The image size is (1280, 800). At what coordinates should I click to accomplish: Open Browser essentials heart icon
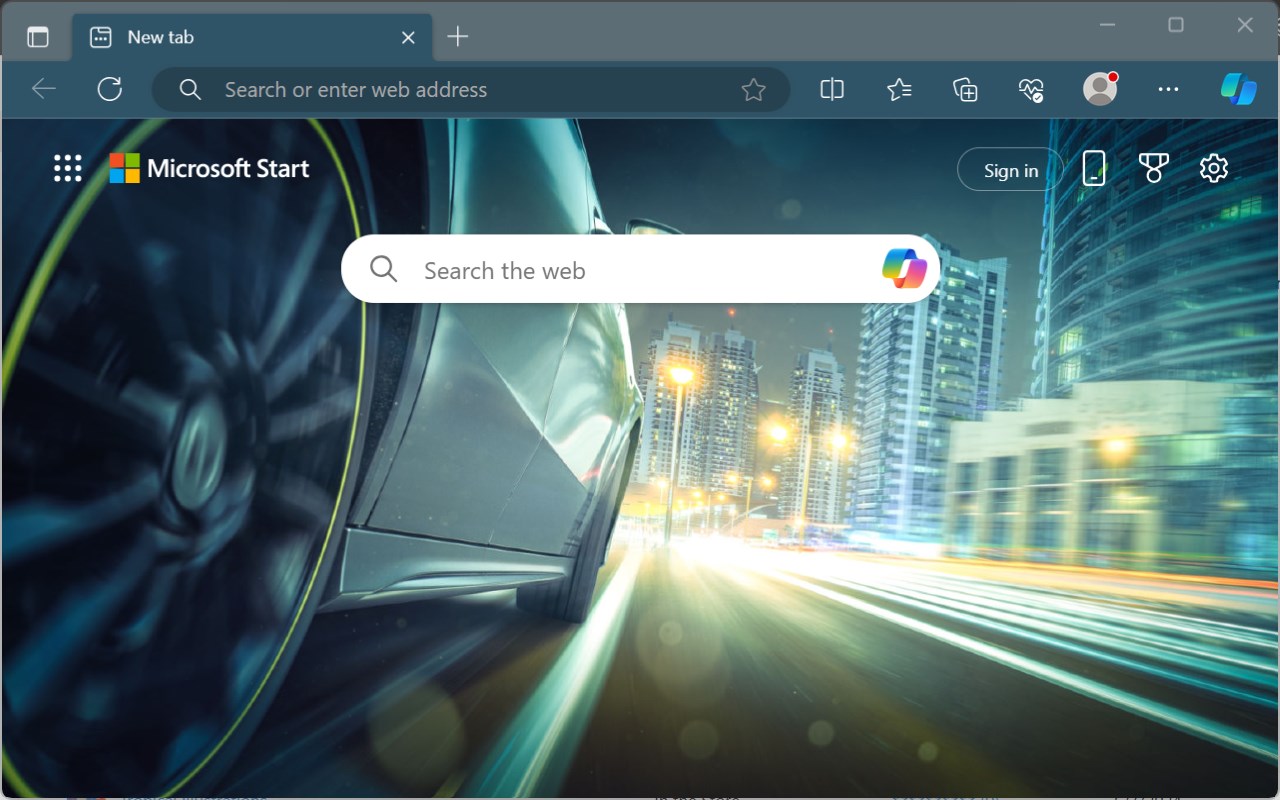point(1031,90)
